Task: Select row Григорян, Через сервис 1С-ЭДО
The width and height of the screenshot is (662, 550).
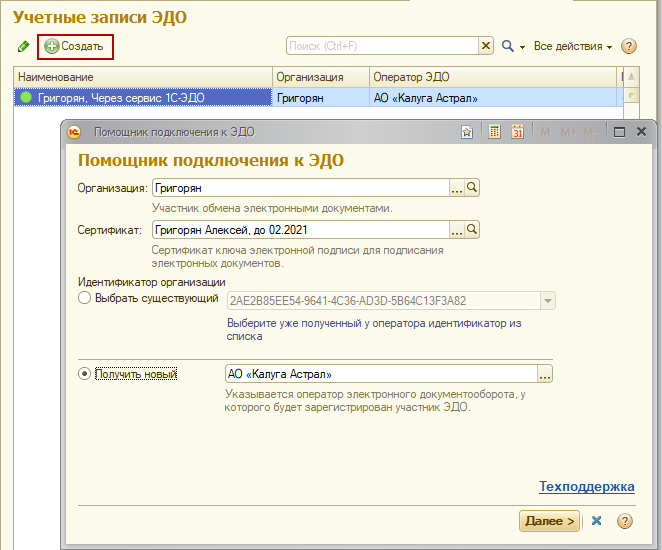Action: pyautogui.click(x=143, y=98)
